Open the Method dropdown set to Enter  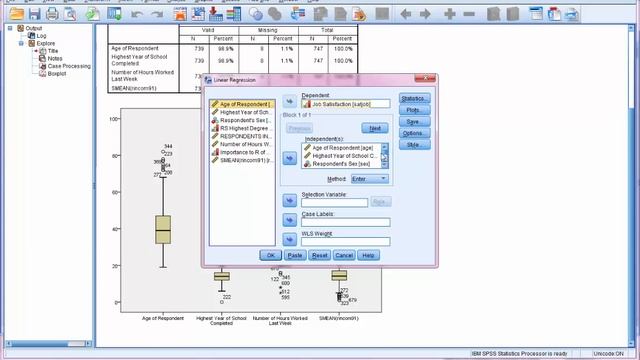click(370, 179)
